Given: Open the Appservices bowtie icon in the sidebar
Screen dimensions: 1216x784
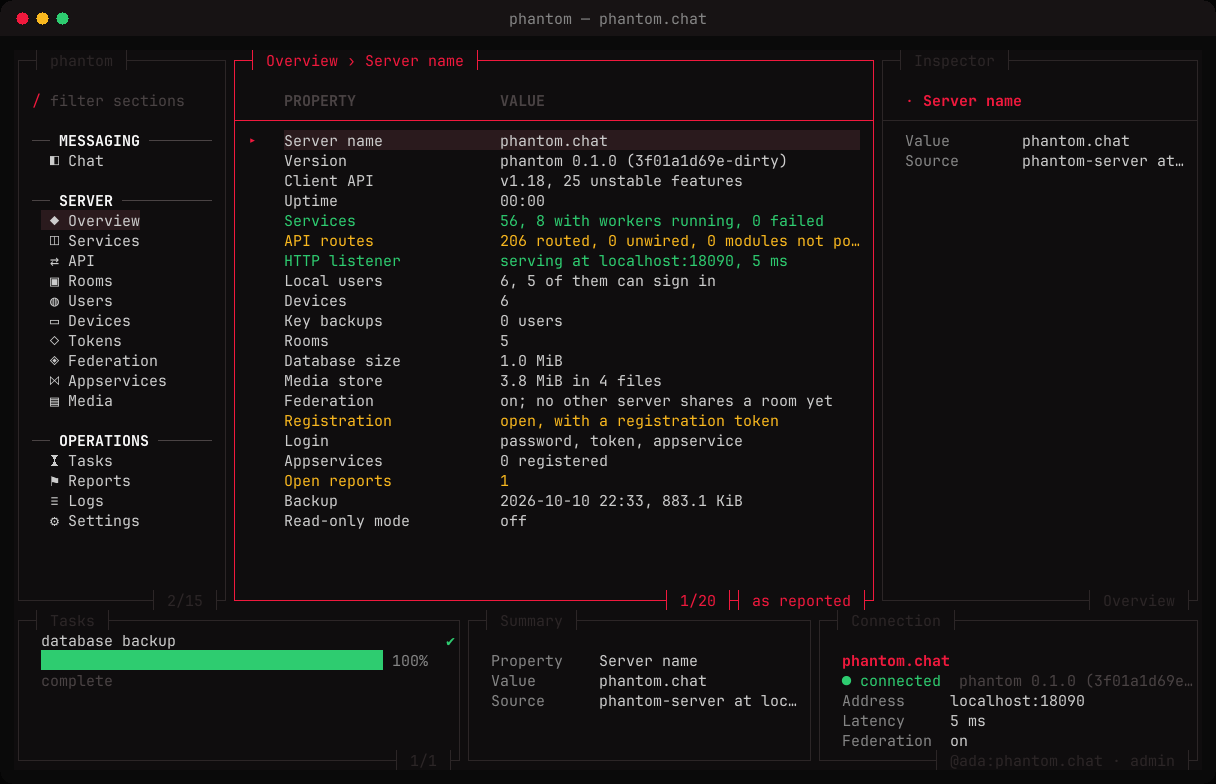Looking at the screenshot, I should 55,381.
